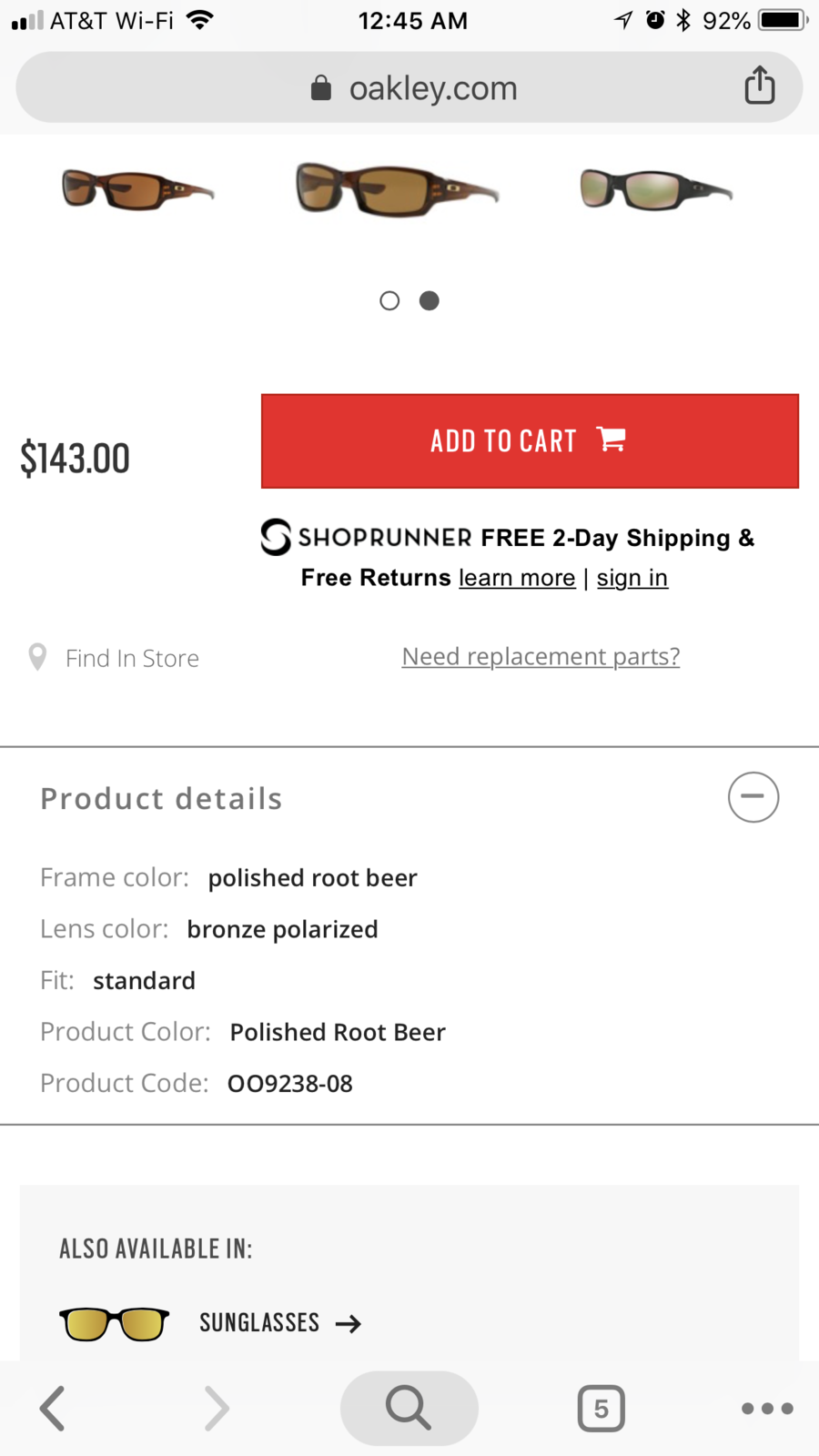Tap the ShopRunner logo icon
The image size is (819, 1456).
click(x=276, y=537)
